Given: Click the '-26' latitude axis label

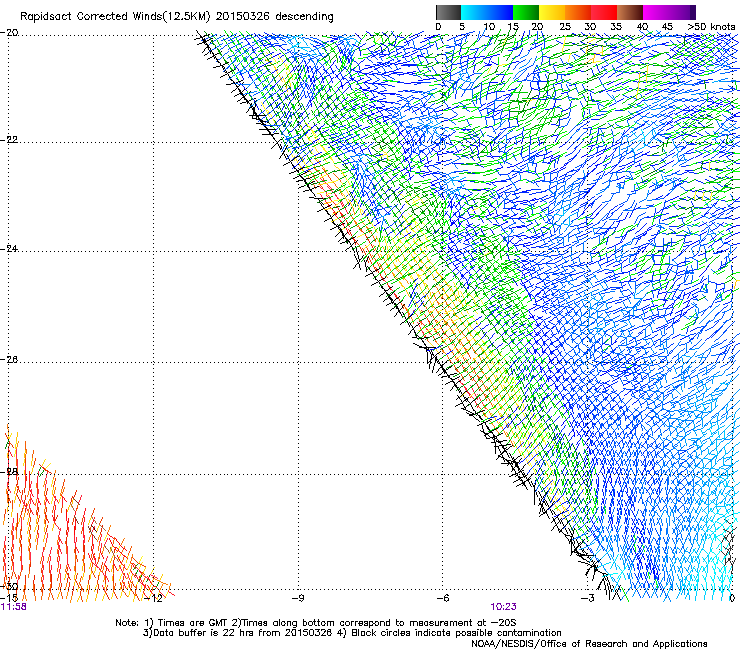Looking at the screenshot, I should (x=9, y=360).
